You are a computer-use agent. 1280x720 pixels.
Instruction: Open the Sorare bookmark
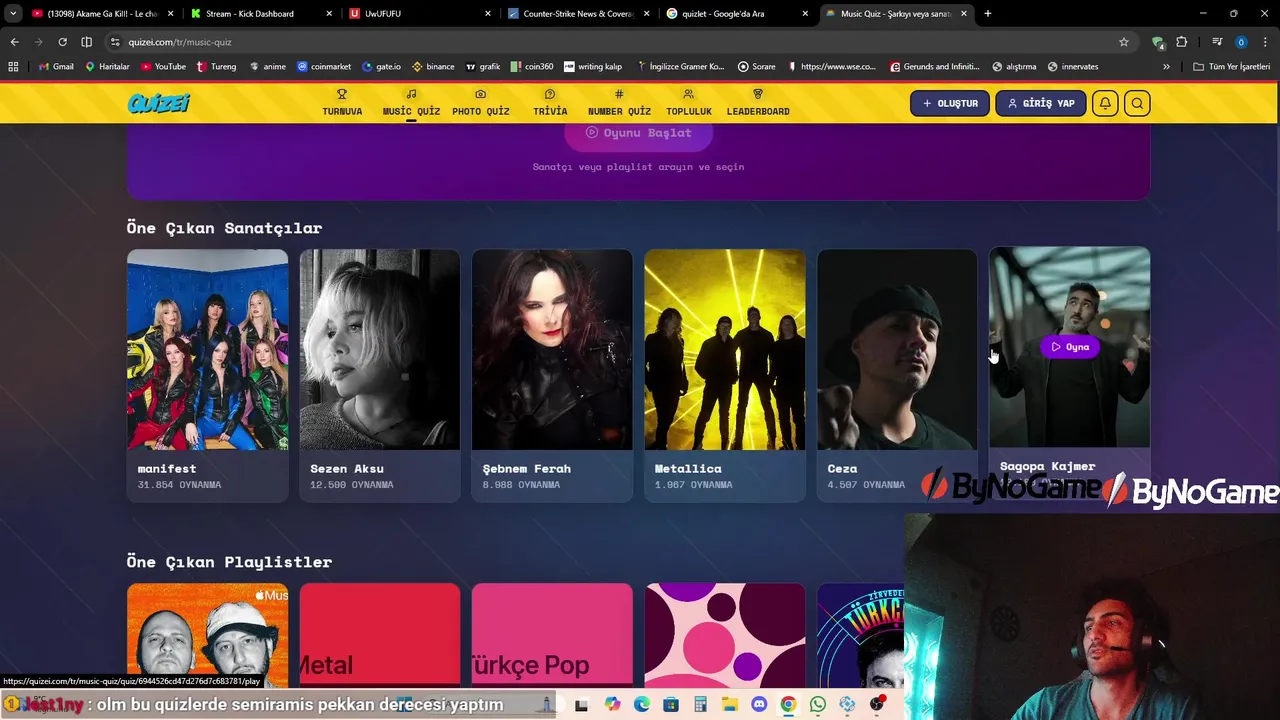click(x=757, y=67)
